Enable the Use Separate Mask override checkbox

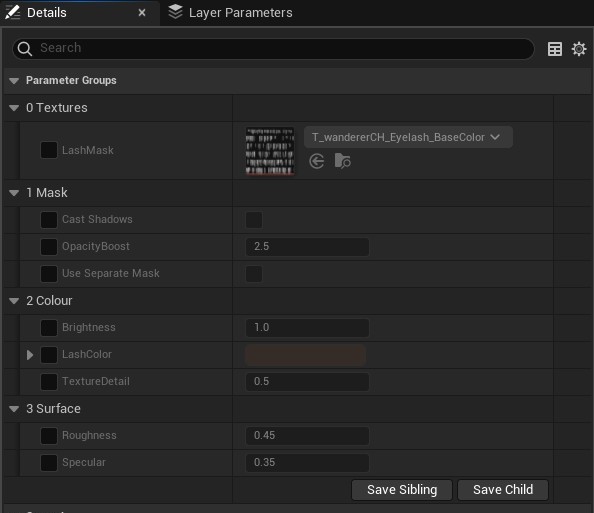[x=49, y=274]
